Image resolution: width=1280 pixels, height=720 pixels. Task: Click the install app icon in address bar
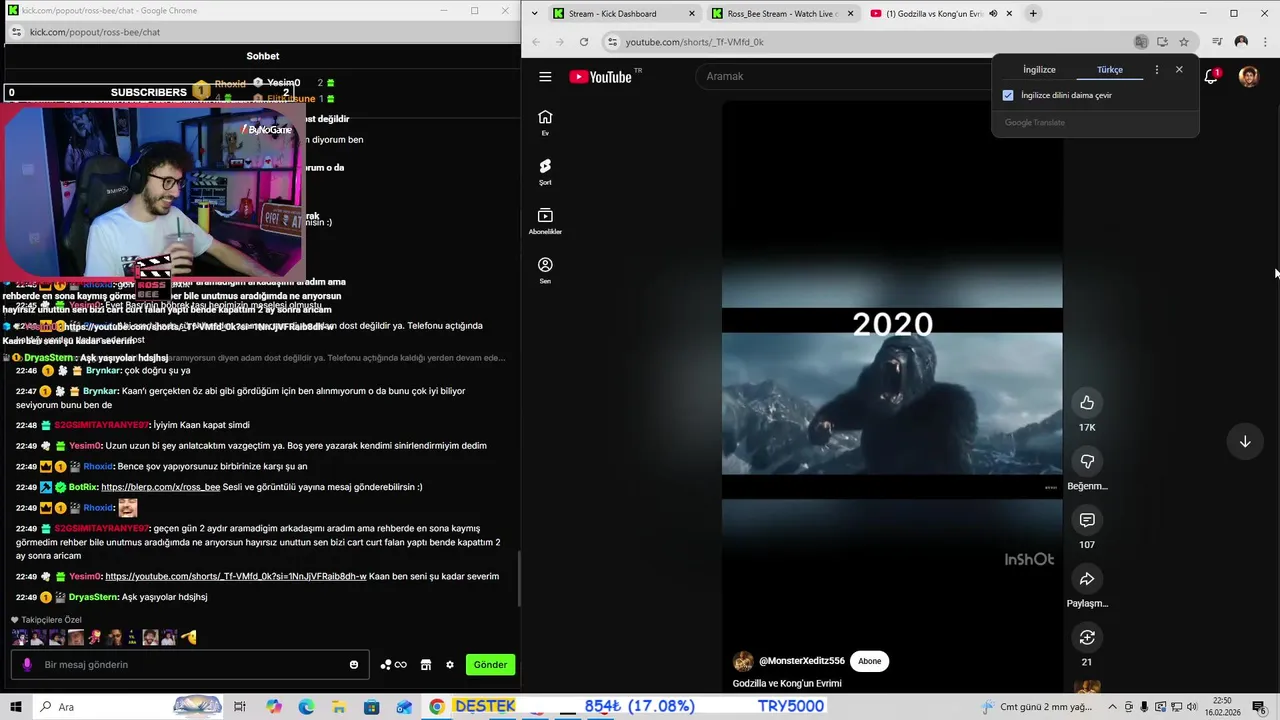click(x=1162, y=42)
